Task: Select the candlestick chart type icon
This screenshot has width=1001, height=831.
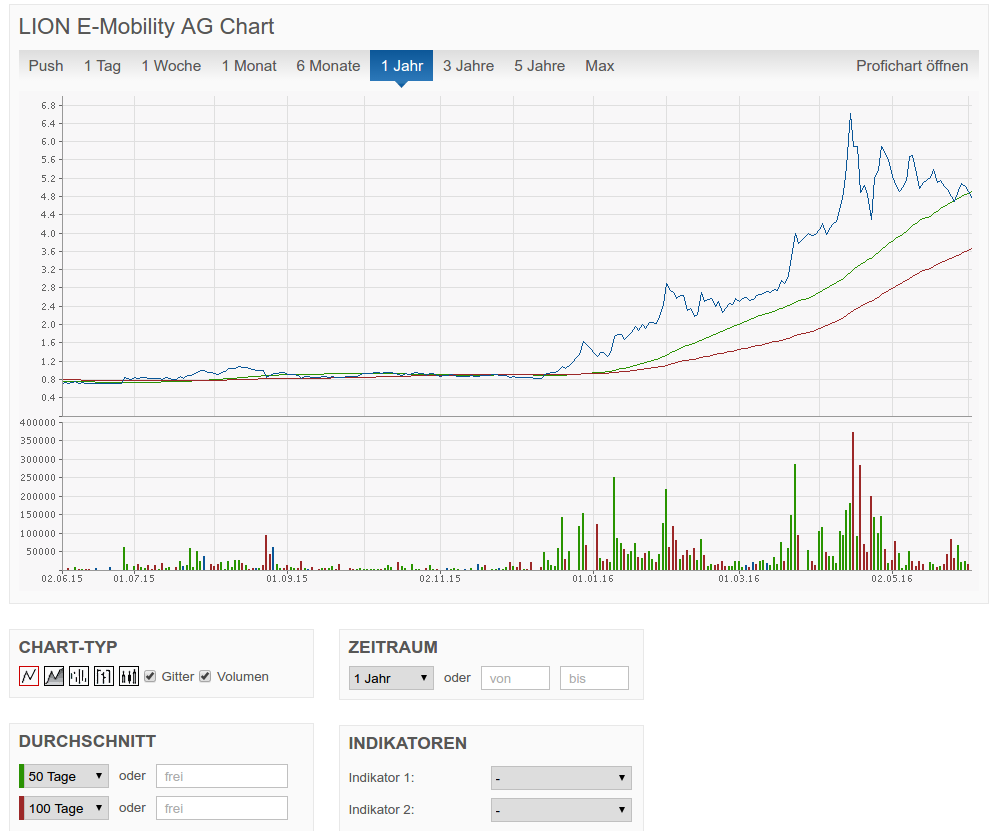Action: [x=128, y=676]
